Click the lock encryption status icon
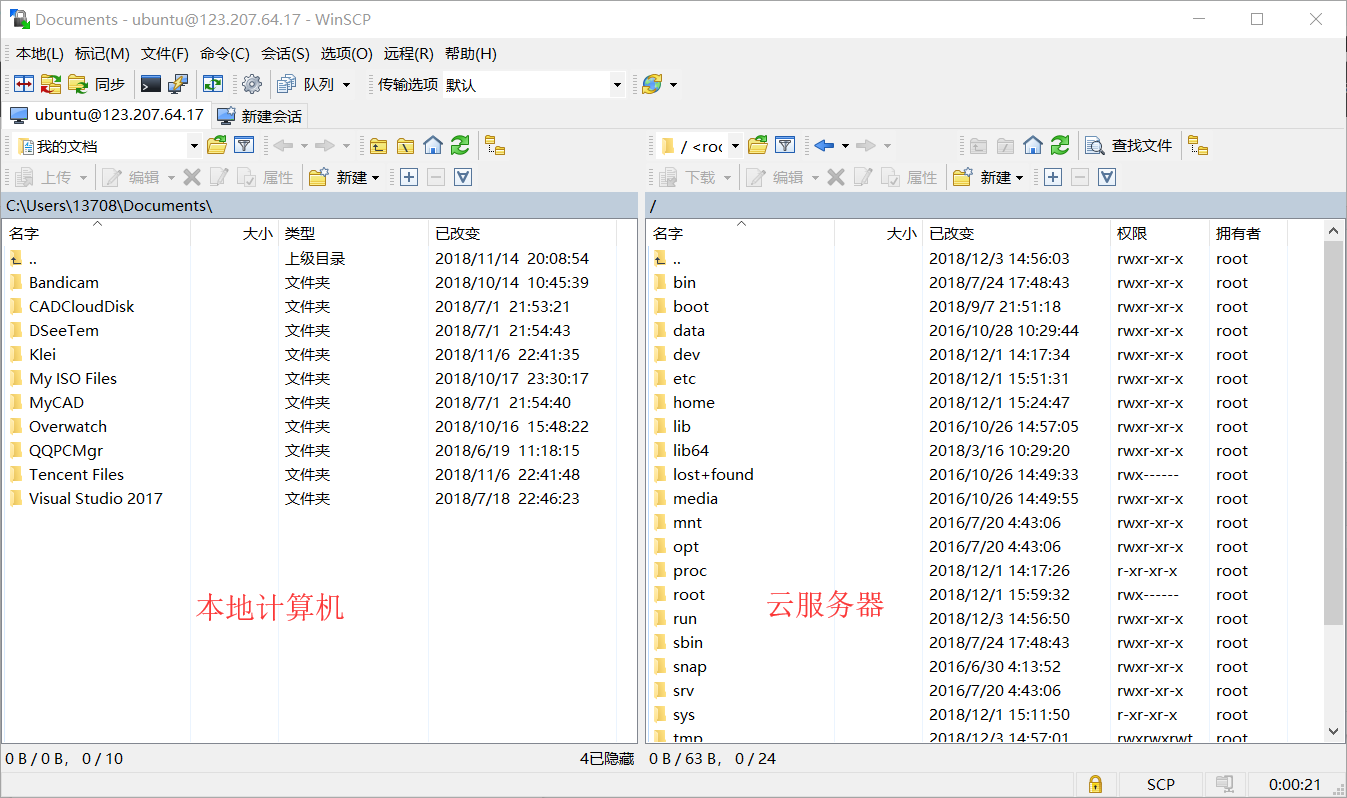 pyautogui.click(x=1094, y=784)
